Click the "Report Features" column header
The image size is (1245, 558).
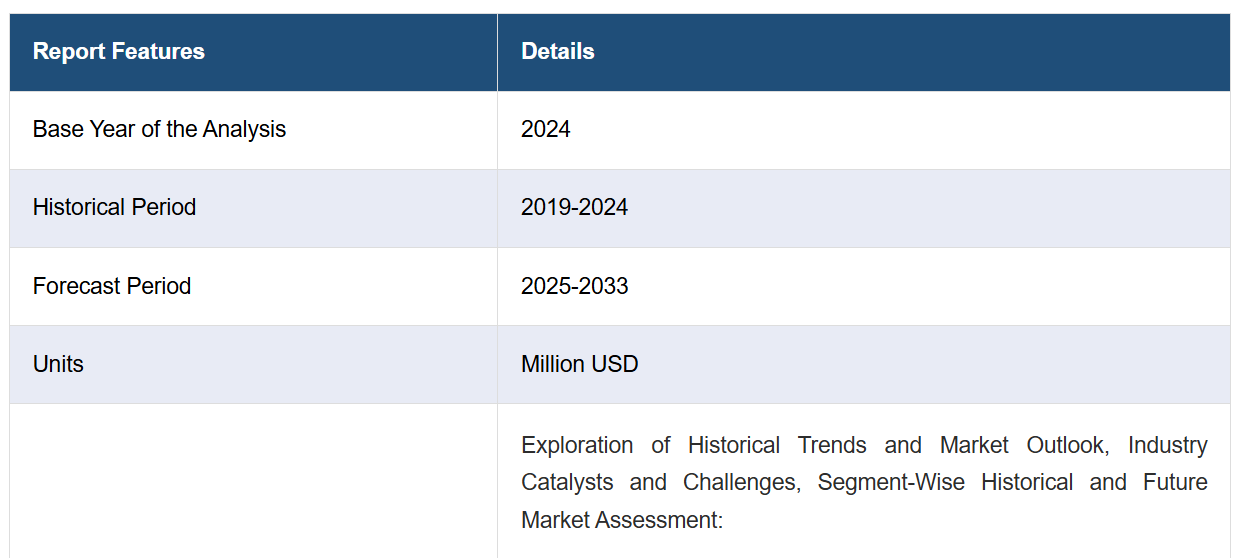(119, 52)
